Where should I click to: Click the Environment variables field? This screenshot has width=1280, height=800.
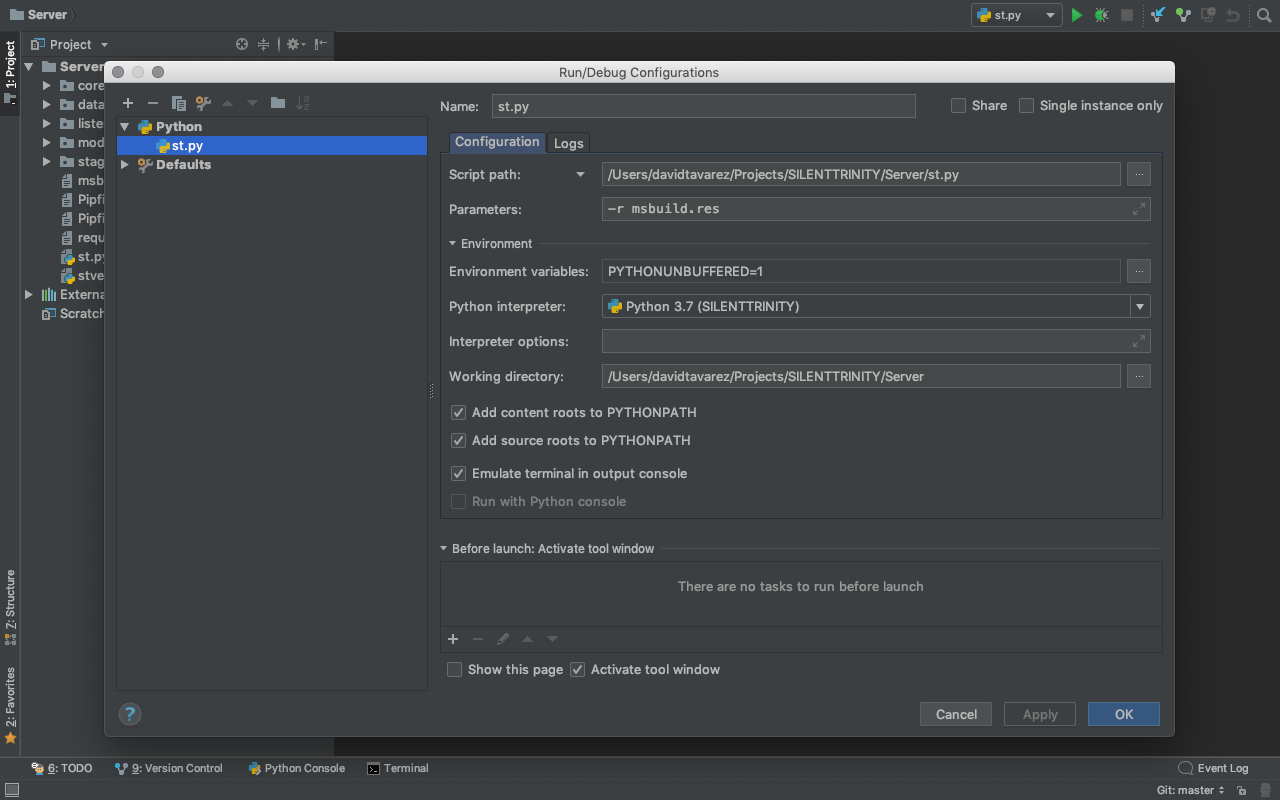pos(861,271)
